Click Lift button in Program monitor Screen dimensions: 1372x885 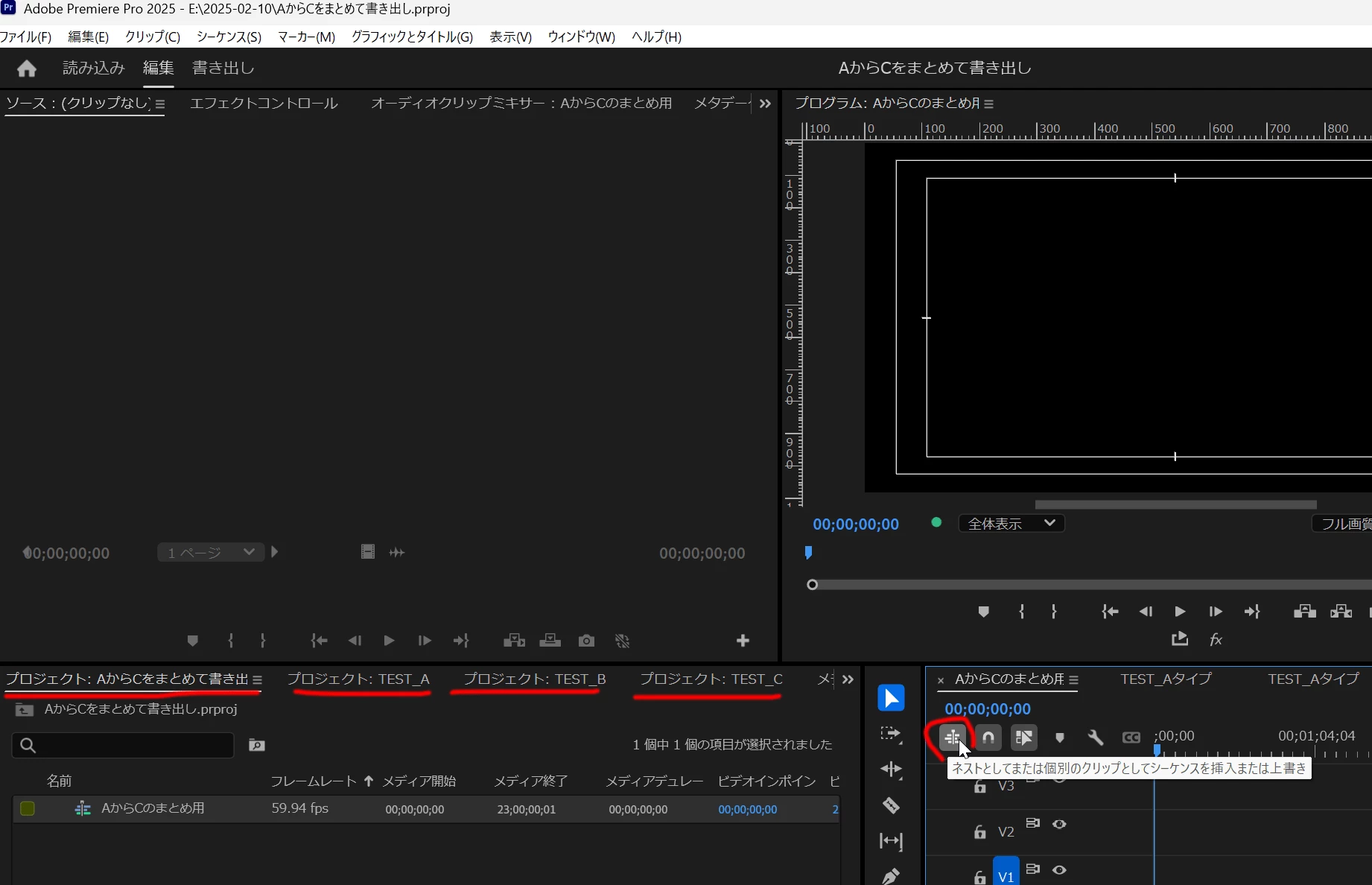tap(1305, 612)
